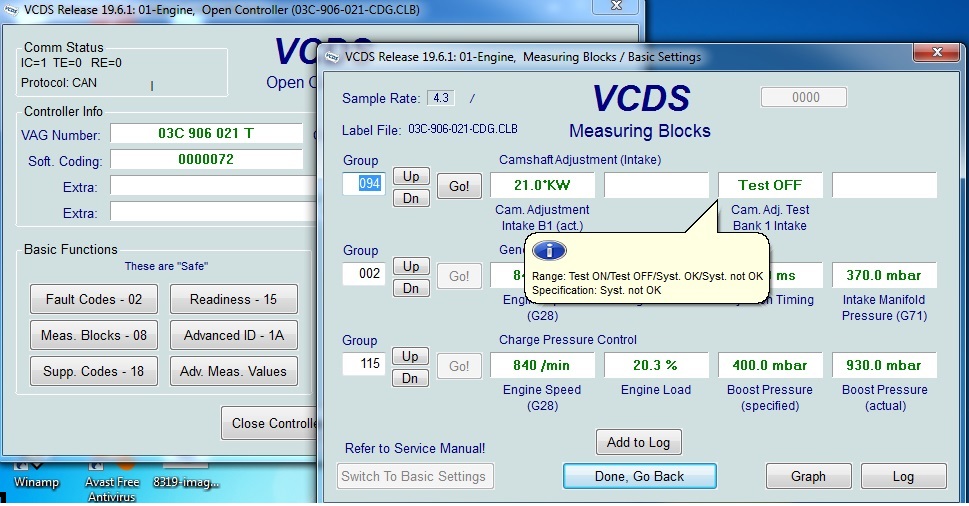Open the Graph view

pyautogui.click(x=807, y=476)
